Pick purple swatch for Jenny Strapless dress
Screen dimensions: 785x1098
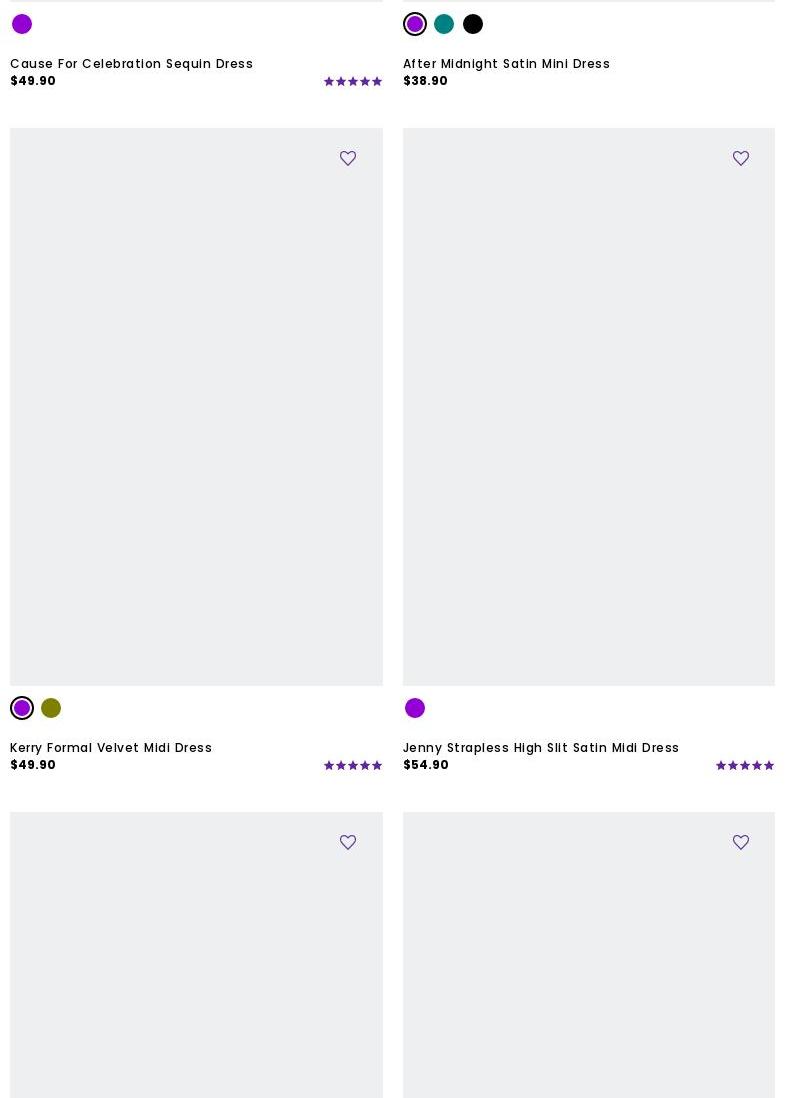415,708
